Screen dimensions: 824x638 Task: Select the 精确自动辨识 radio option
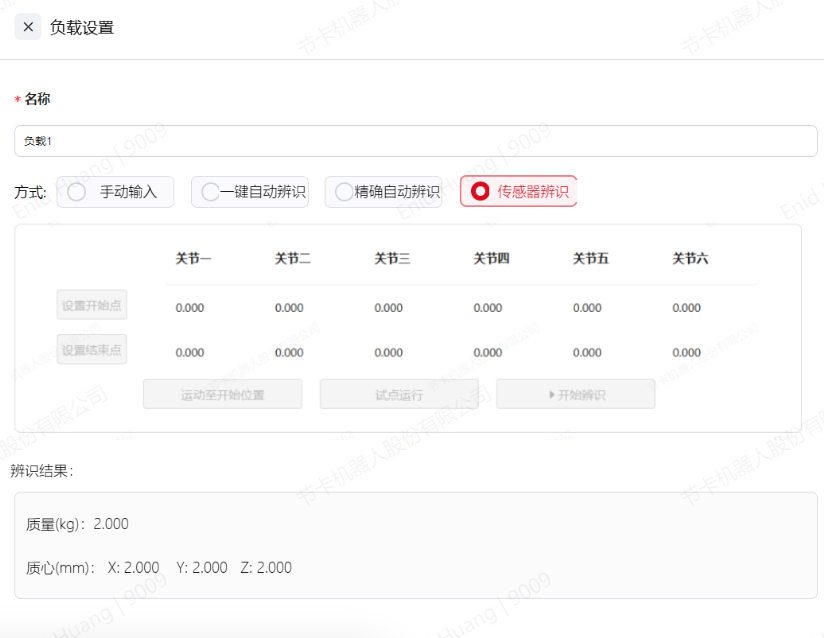coord(383,192)
